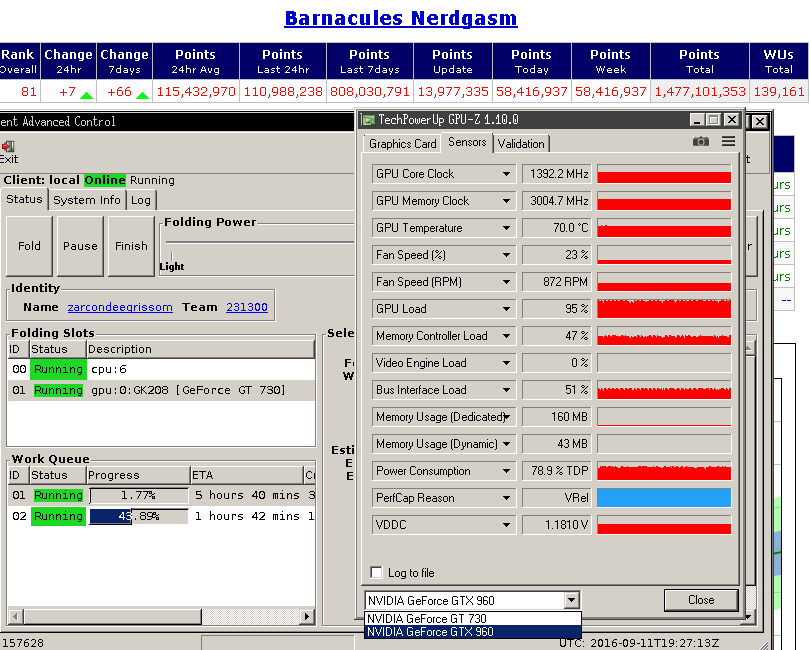Select folding slot 00 cpu:6 row
The height and width of the screenshot is (650, 810).
[x=161, y=369]
